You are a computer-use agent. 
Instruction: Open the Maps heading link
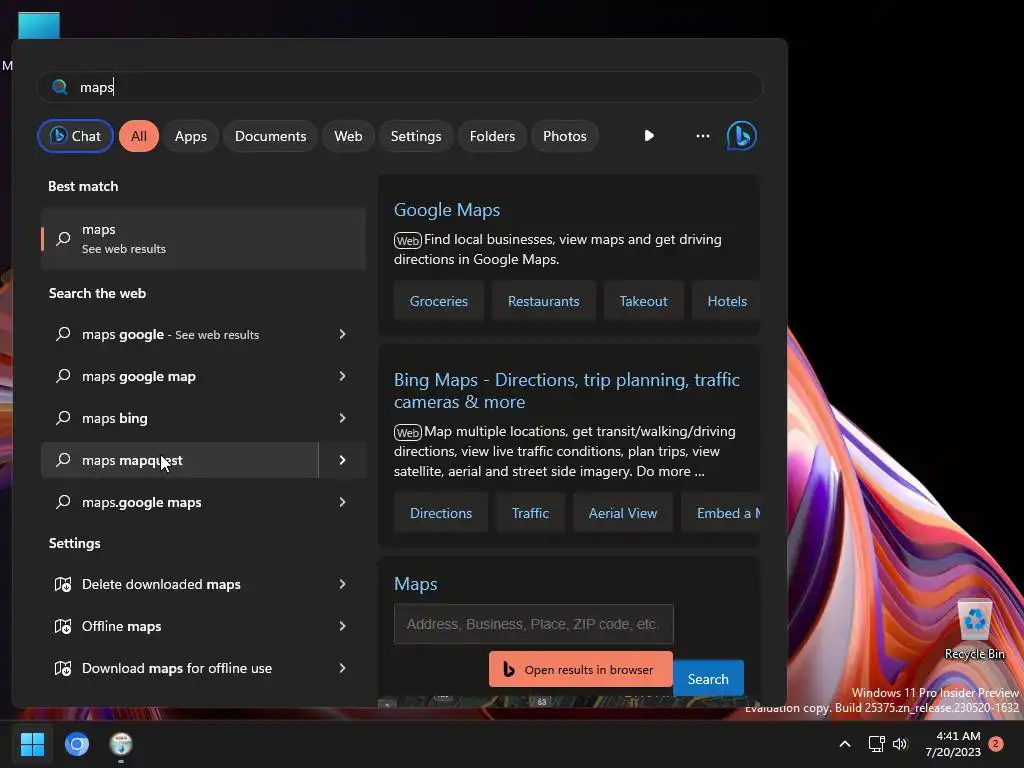pyautogui.click(x=415, y=584)
